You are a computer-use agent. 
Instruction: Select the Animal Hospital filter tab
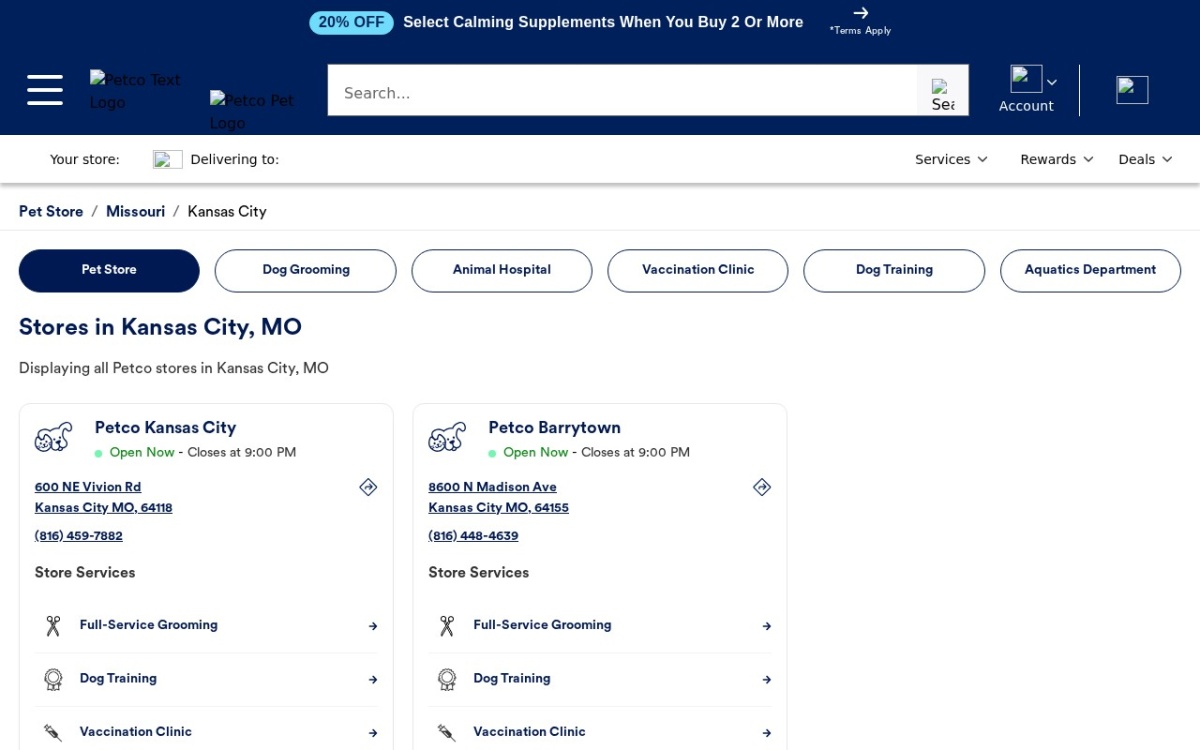[x=502, y=270]
